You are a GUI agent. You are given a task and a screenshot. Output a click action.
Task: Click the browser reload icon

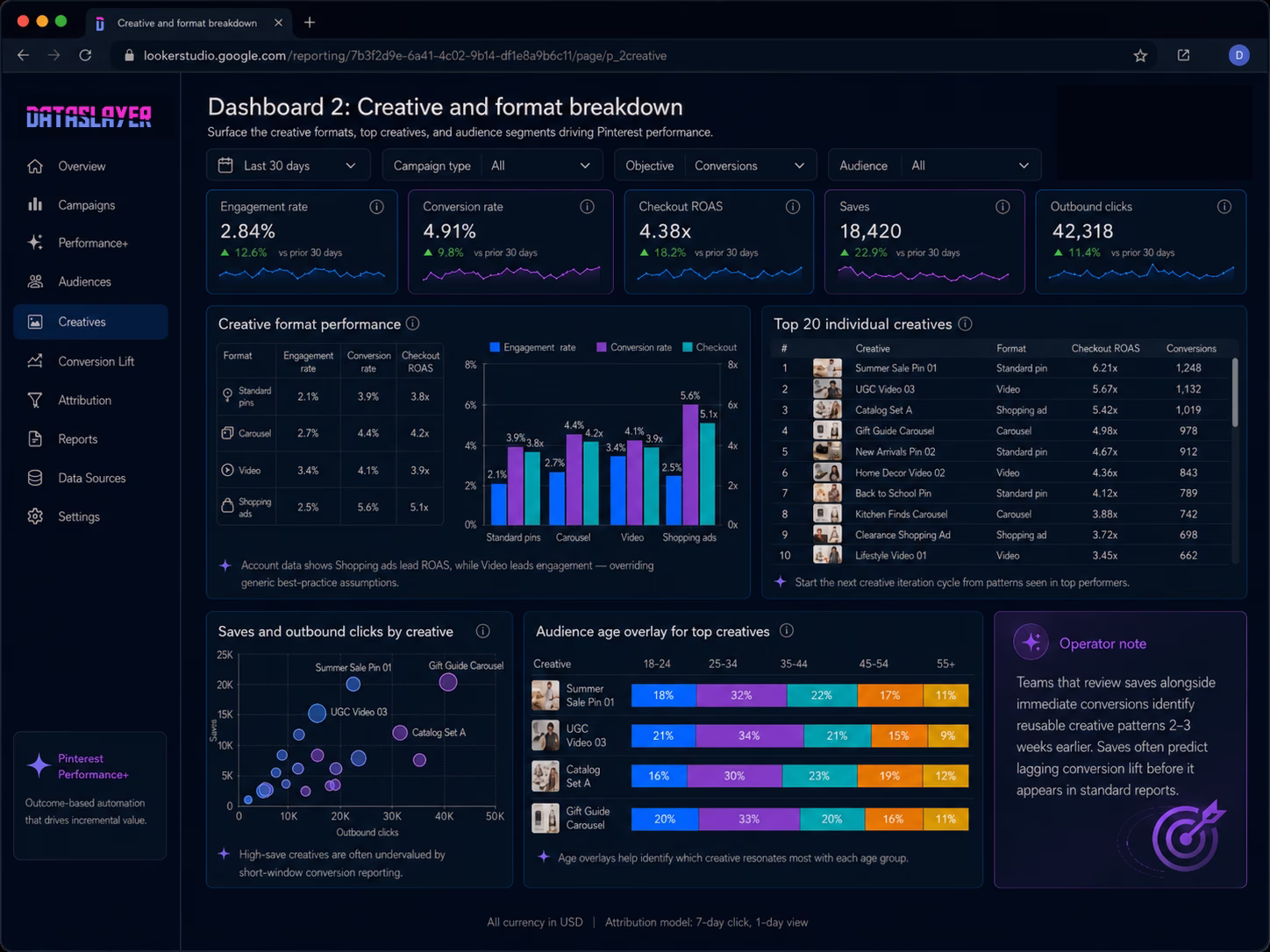click(x=85, y=55)
